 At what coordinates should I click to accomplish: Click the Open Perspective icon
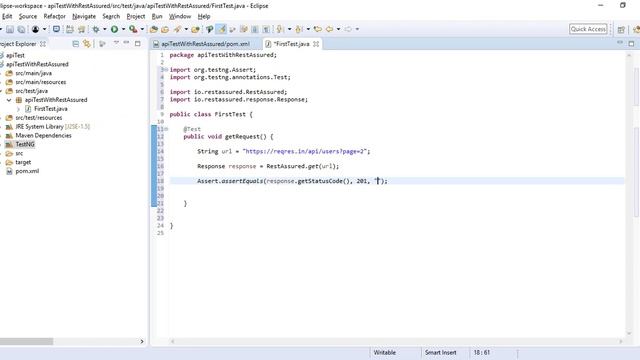[x=621, y=29]
